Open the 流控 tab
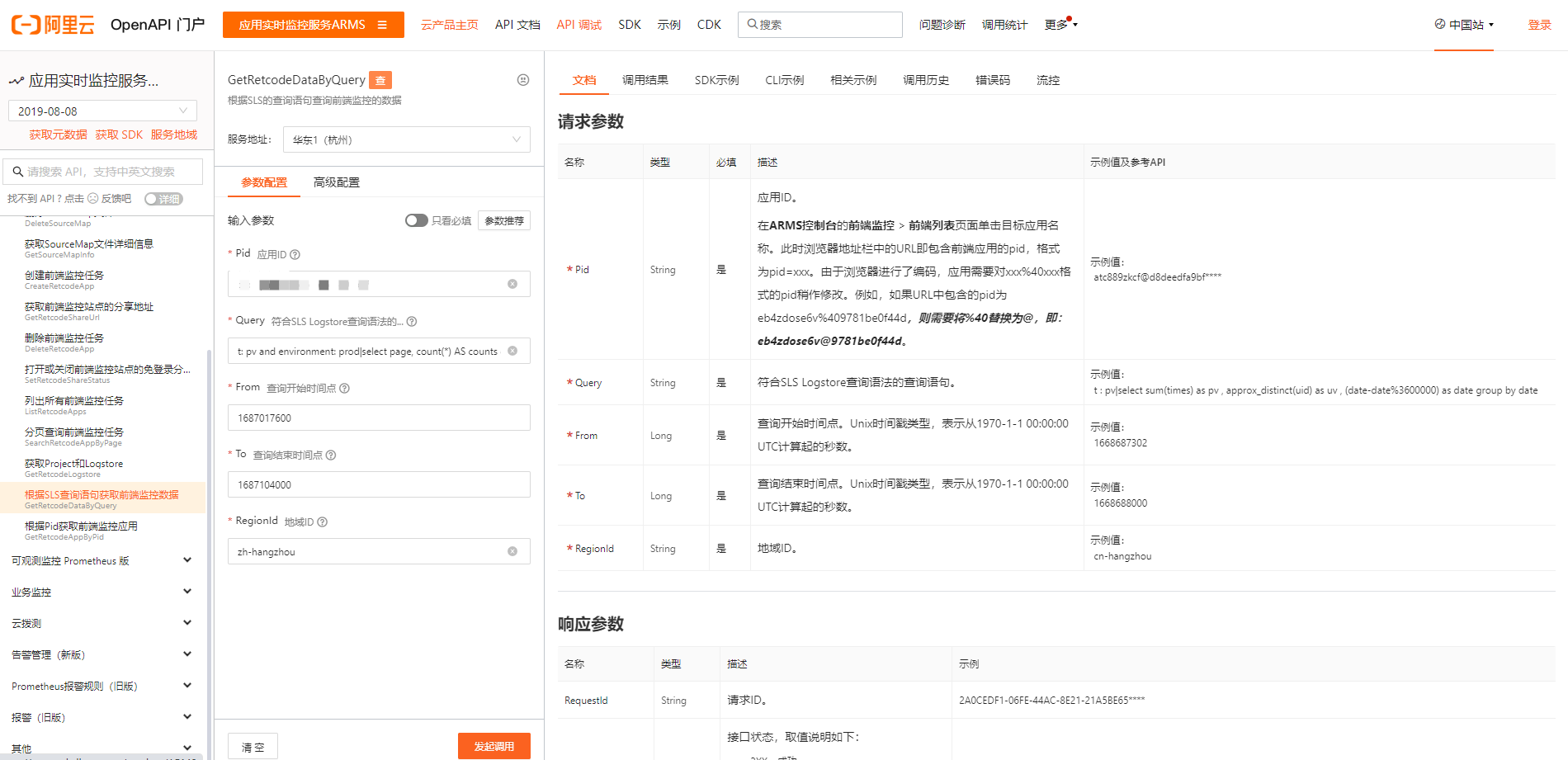The height and width of the screenshot is (760, 1568). click(1048, 80)
